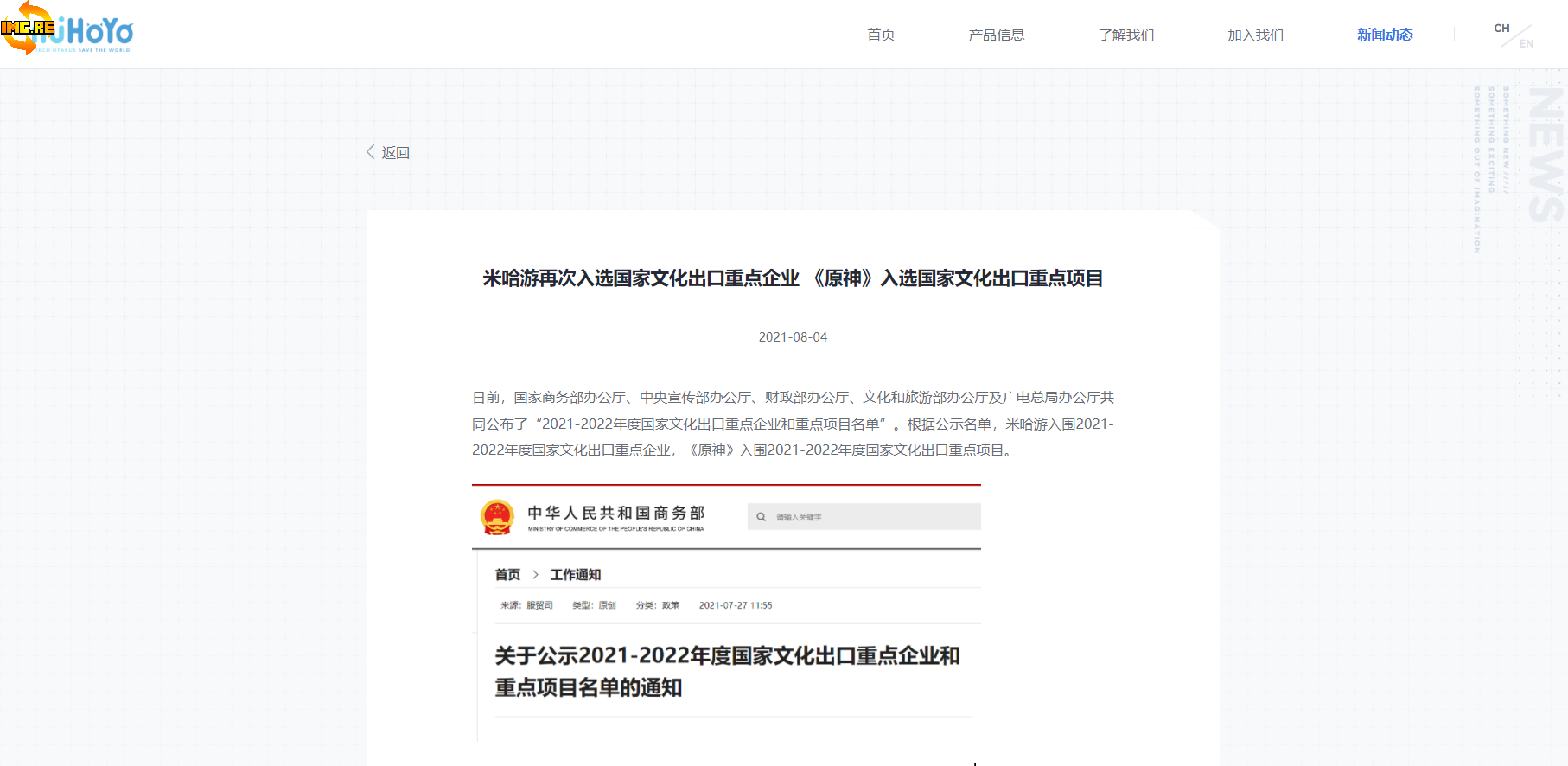Open the 加入我们 navigation item
The image size is (1568, 766).
(1255, 35)
